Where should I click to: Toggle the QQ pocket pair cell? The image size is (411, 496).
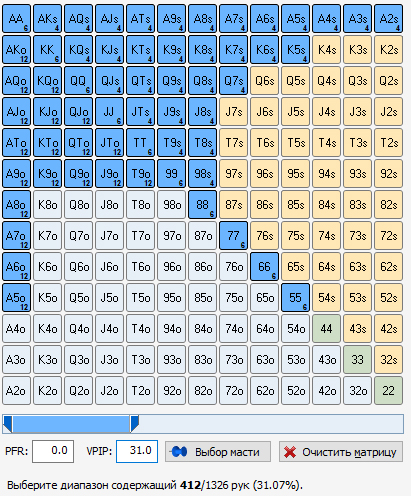(78, 81)
